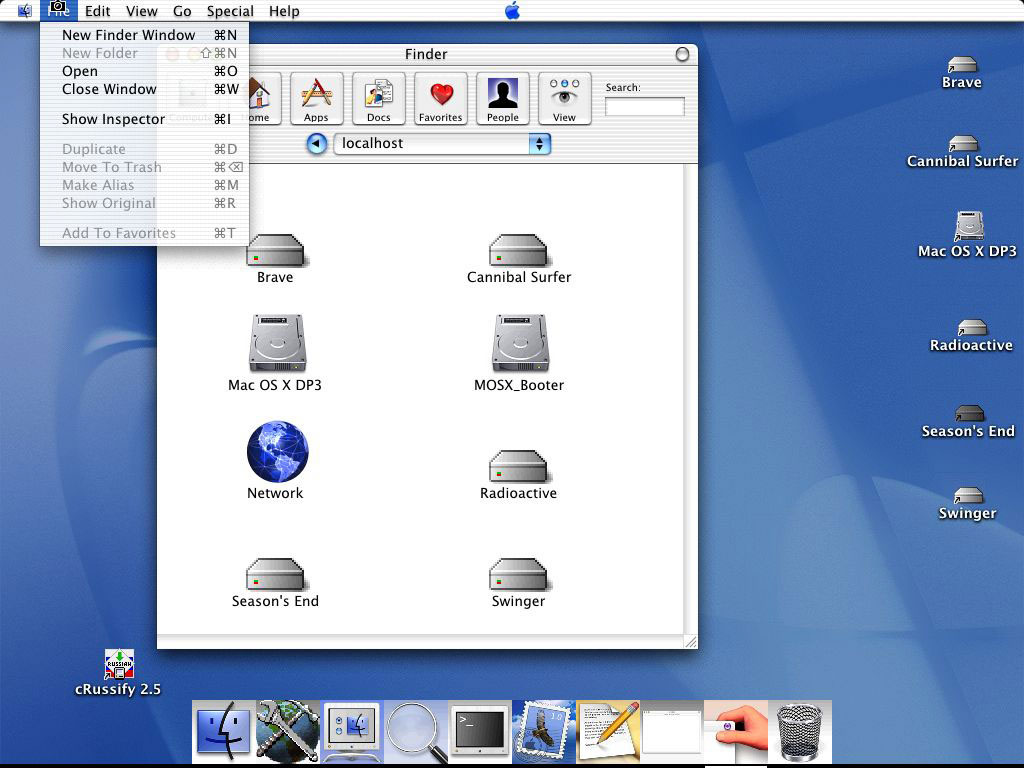This screenshot has width=1024, height=768.
Task: Open the Go menu
Action: (182, 11)
